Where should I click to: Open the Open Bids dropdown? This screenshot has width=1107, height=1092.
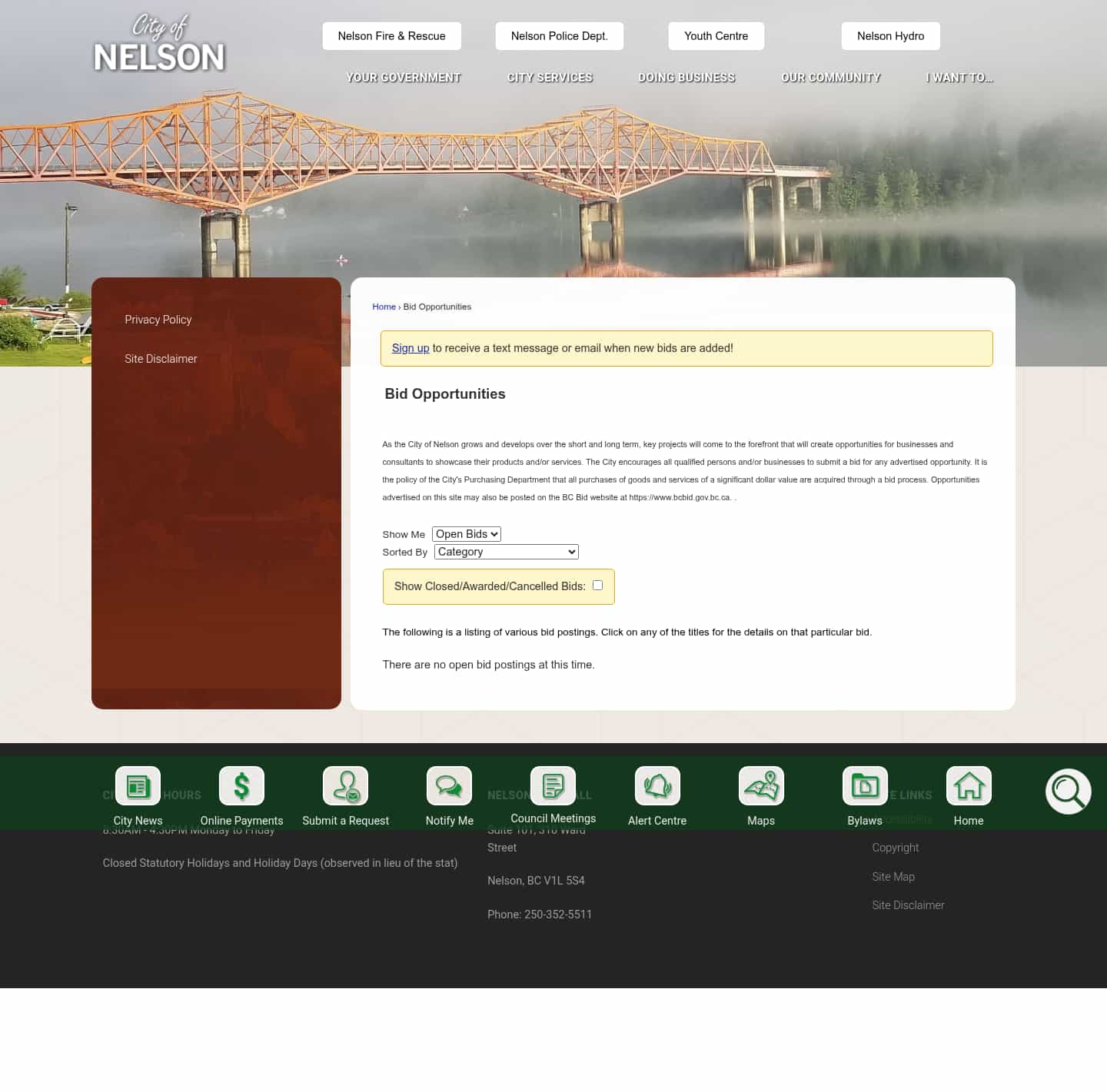[466, 533]
